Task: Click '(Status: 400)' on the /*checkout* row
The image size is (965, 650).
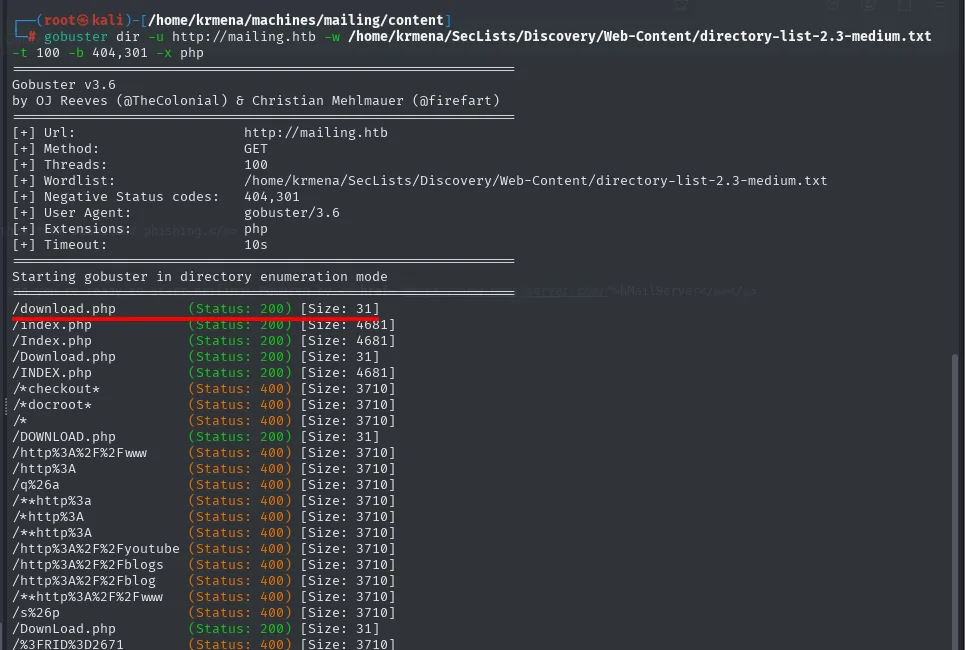Action: click(240, 388)
